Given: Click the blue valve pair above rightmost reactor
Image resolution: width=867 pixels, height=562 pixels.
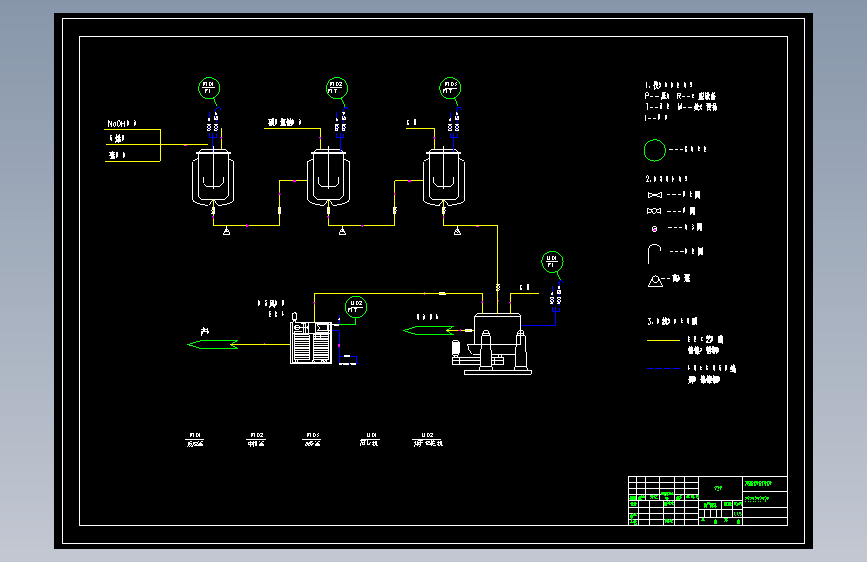Looking at the screenshot, I should (453, 126).
